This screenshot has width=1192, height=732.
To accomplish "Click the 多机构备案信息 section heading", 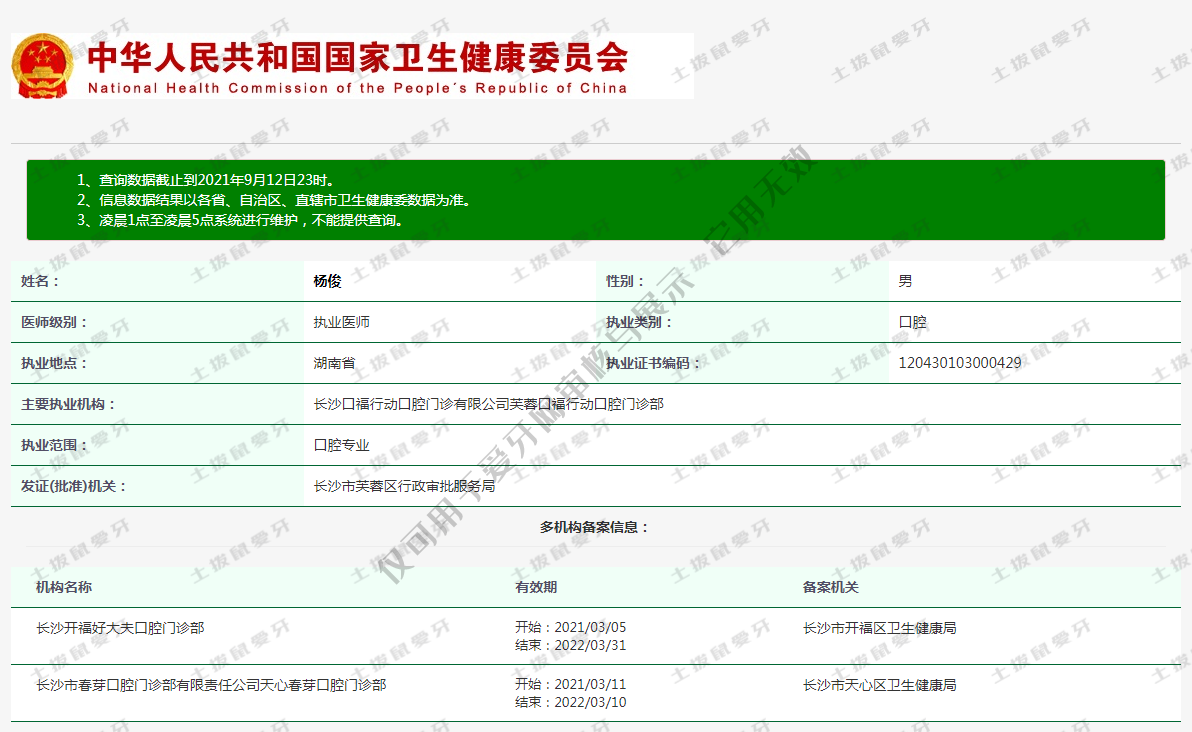I will click(x=595, y=527).
